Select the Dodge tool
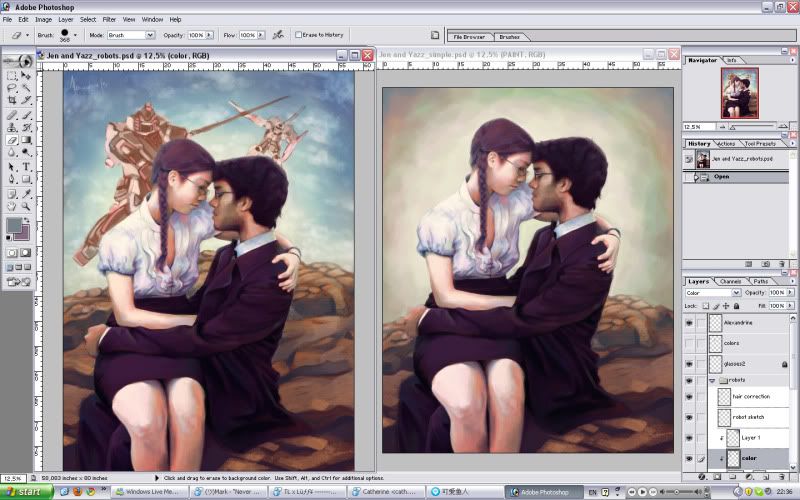Viewport: 800px width, 500px height. [x=26, y=152]
